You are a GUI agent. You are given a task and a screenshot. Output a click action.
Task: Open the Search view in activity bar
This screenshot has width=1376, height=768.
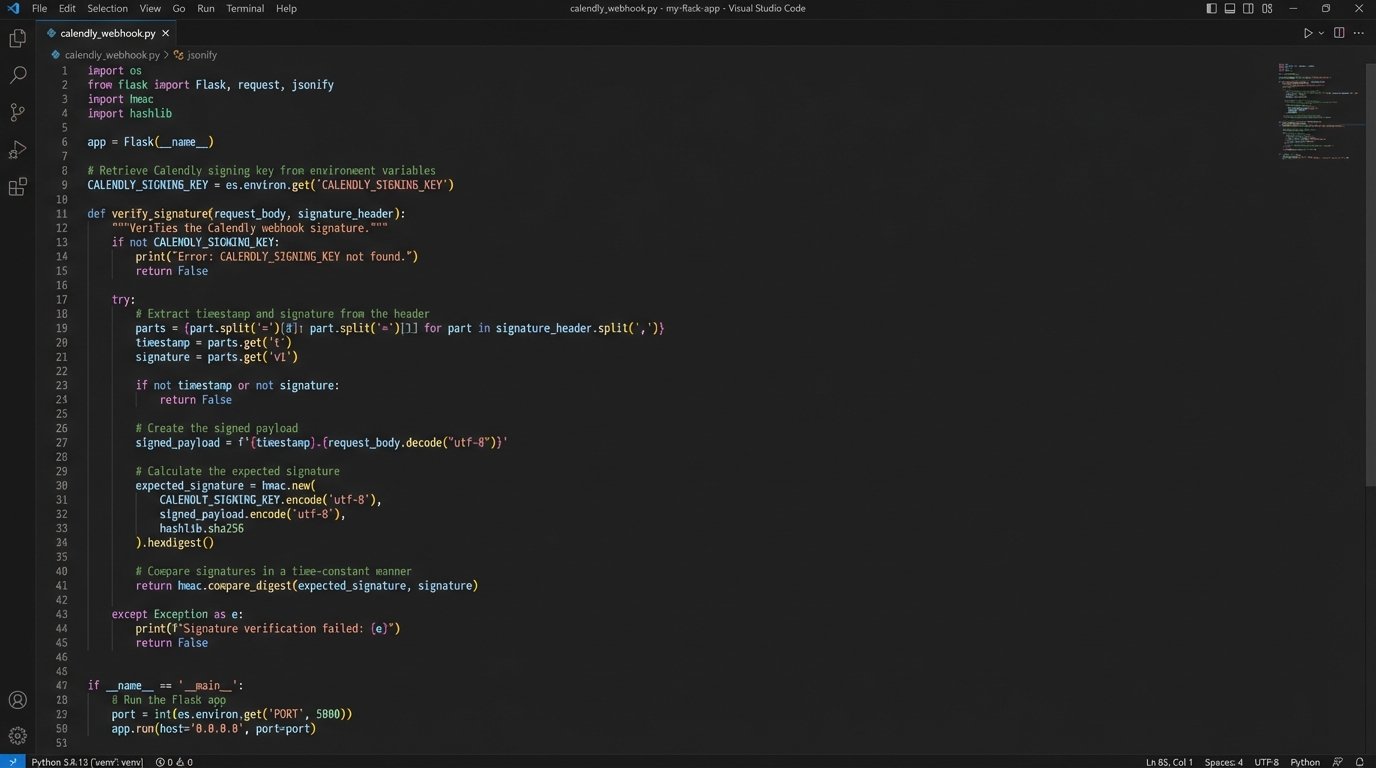pyautogui.click(x=17, y=75)
